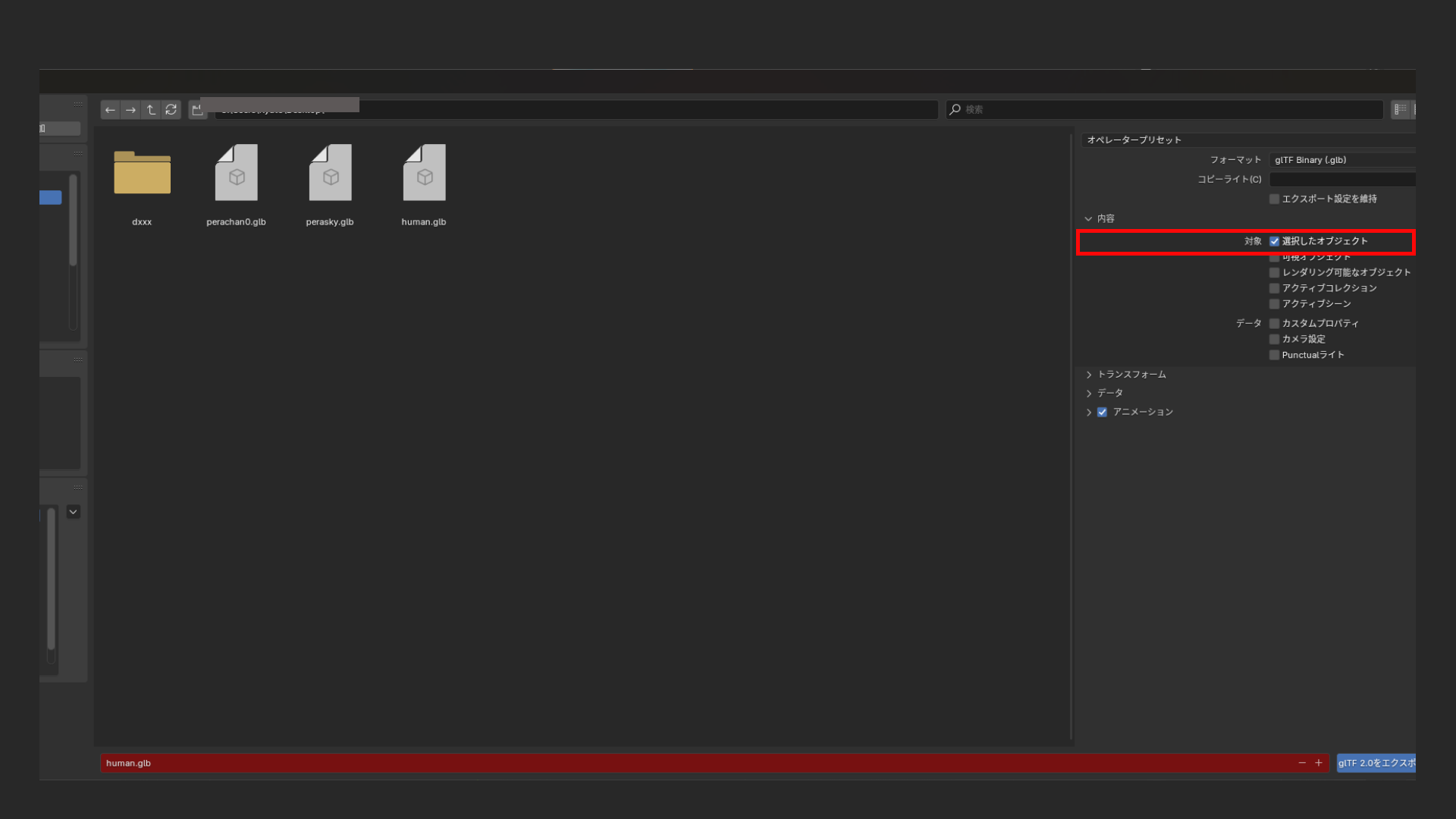This screenshot has width=1456, height=819.
Task: Increment filename number with plus
Action: [1319, 763]
